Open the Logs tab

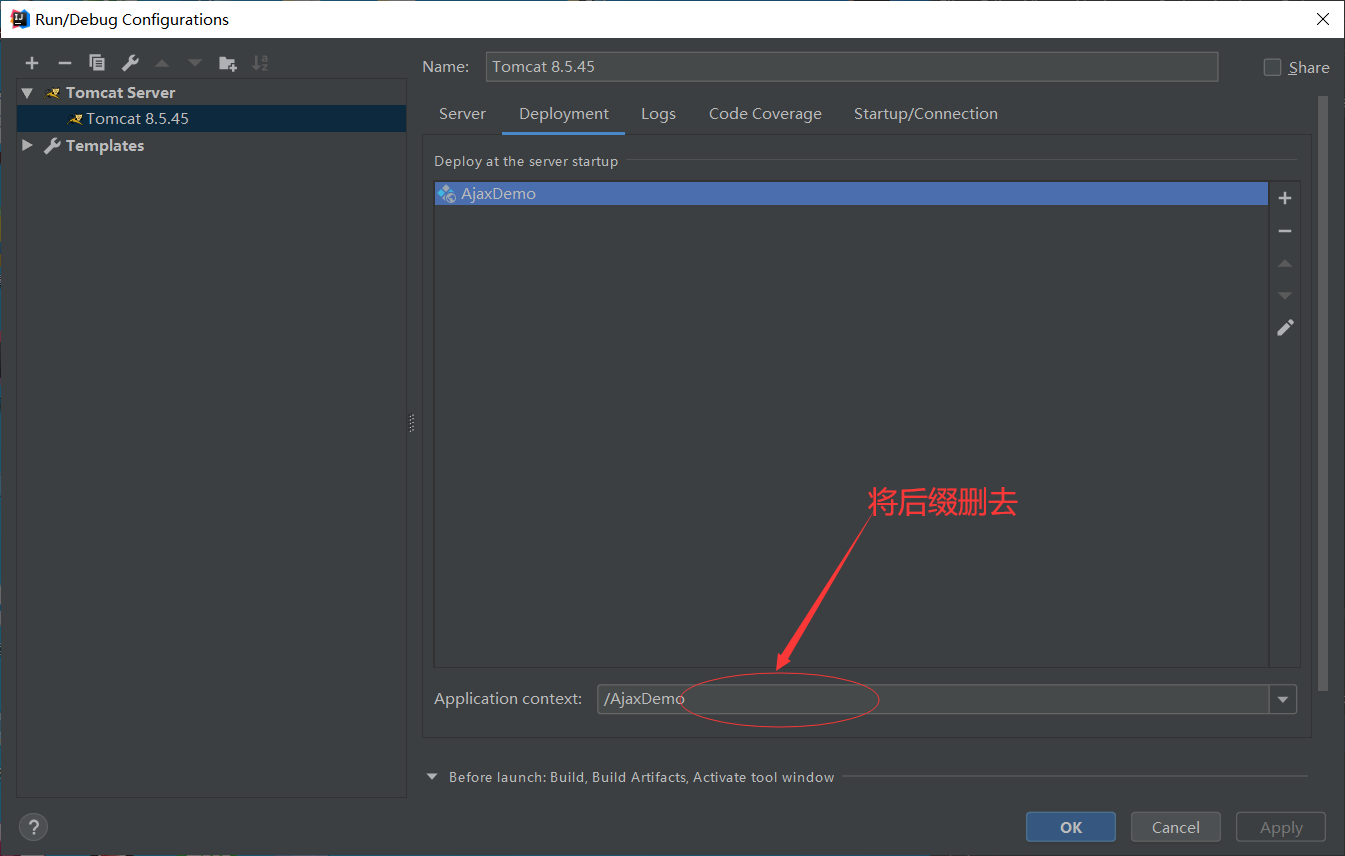tap(658, 114)
